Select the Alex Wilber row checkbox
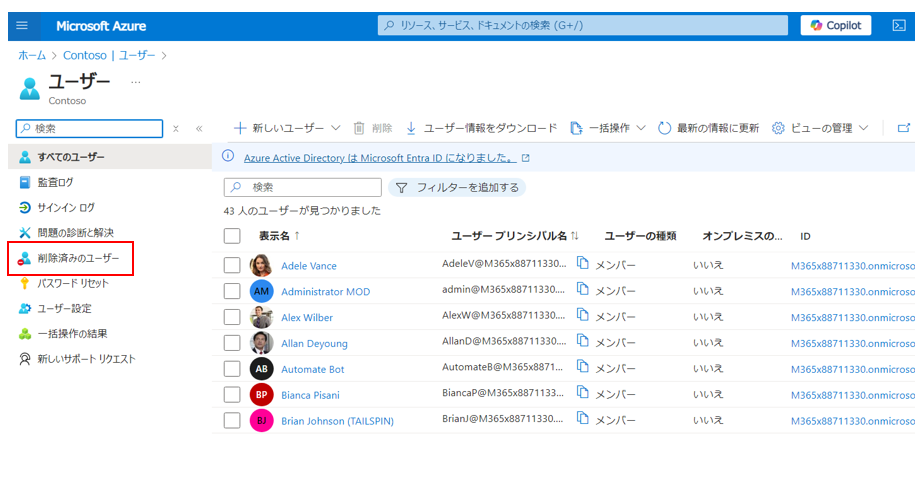Screen dimensions: 915x477 pos(232,317)
